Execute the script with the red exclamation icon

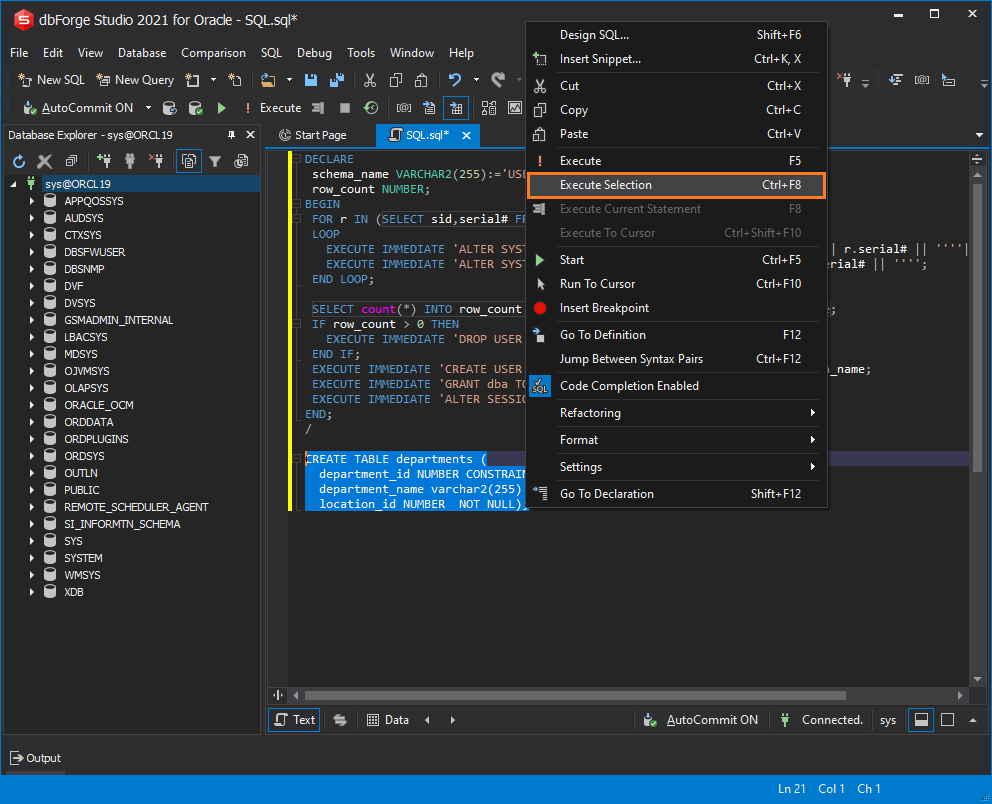(247, 108)
